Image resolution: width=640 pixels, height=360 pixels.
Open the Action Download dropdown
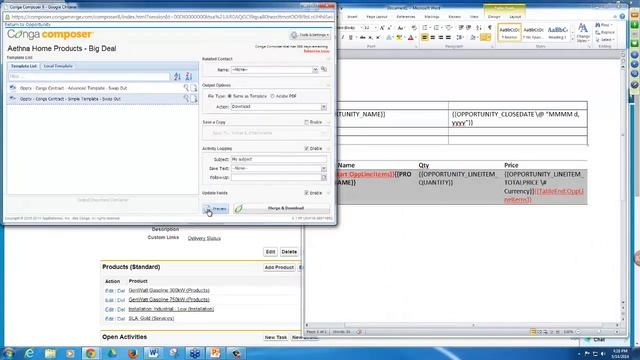pos(324,107)
